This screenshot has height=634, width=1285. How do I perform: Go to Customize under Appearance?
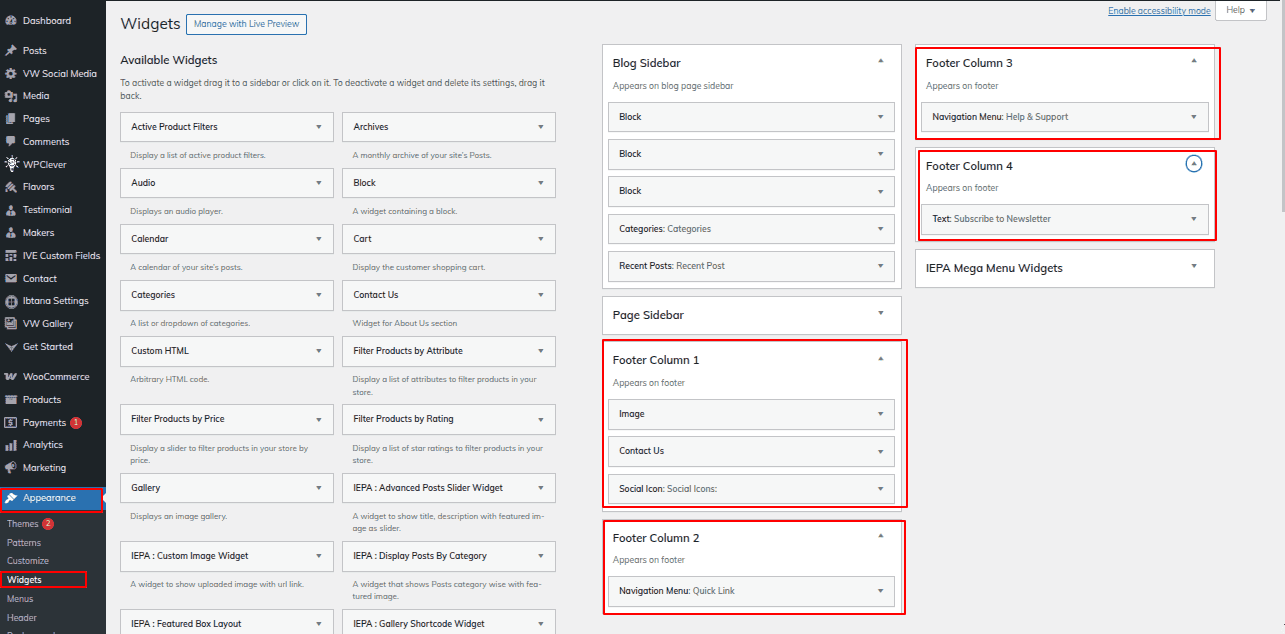tap(28, 561)
